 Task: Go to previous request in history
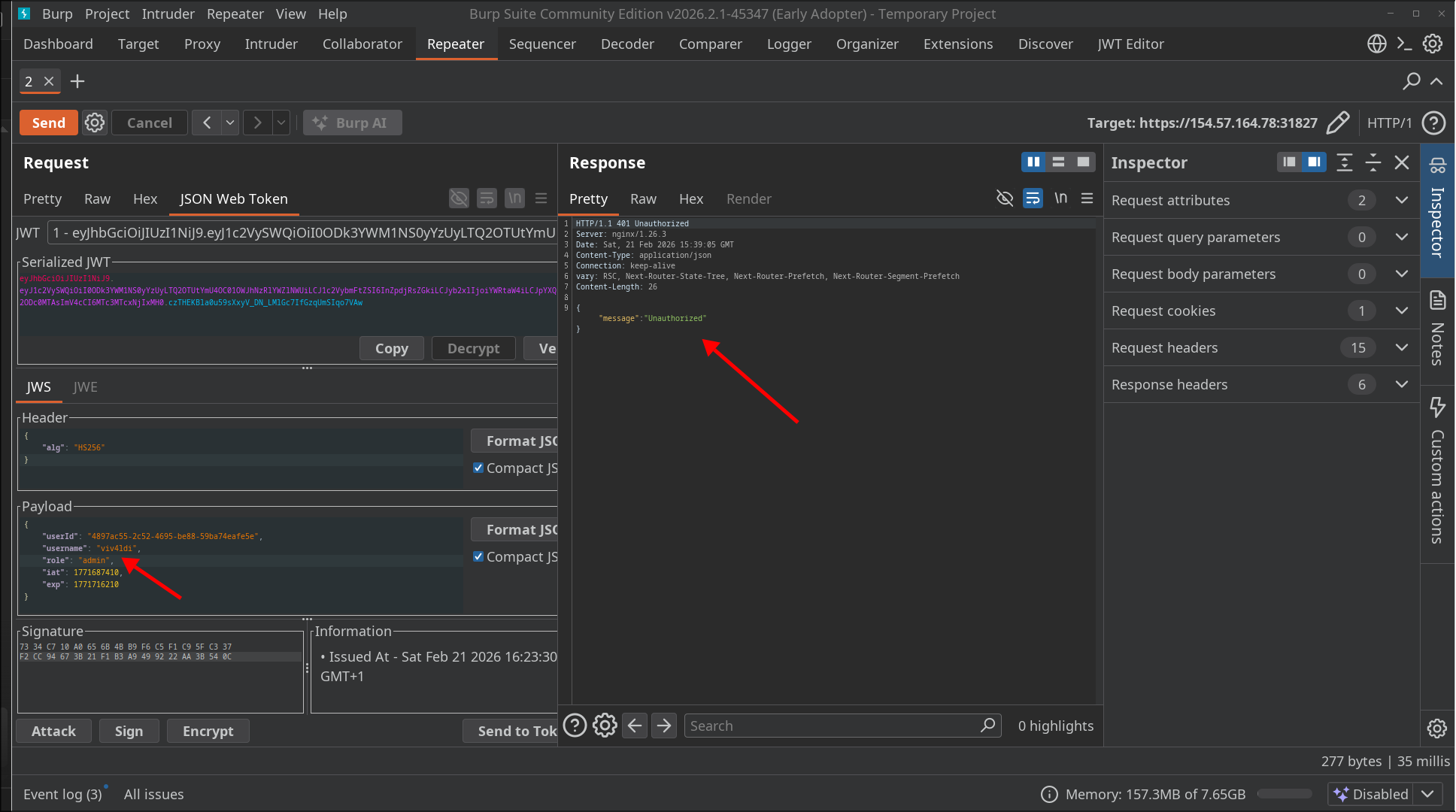pyautogui.click(x=206, y=123)
